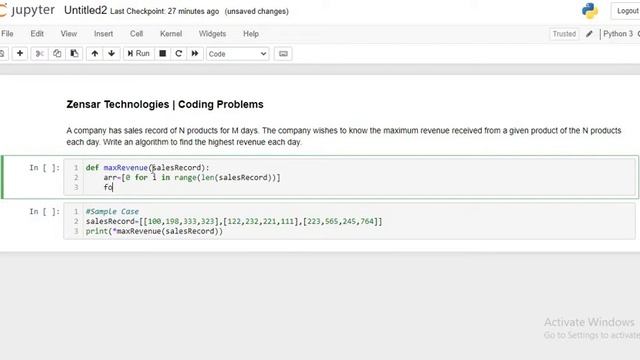The height and width of the screenshot is (360, 640).
Task: Open the cell type Code dropdown
Action: click(x=237, y=54)
